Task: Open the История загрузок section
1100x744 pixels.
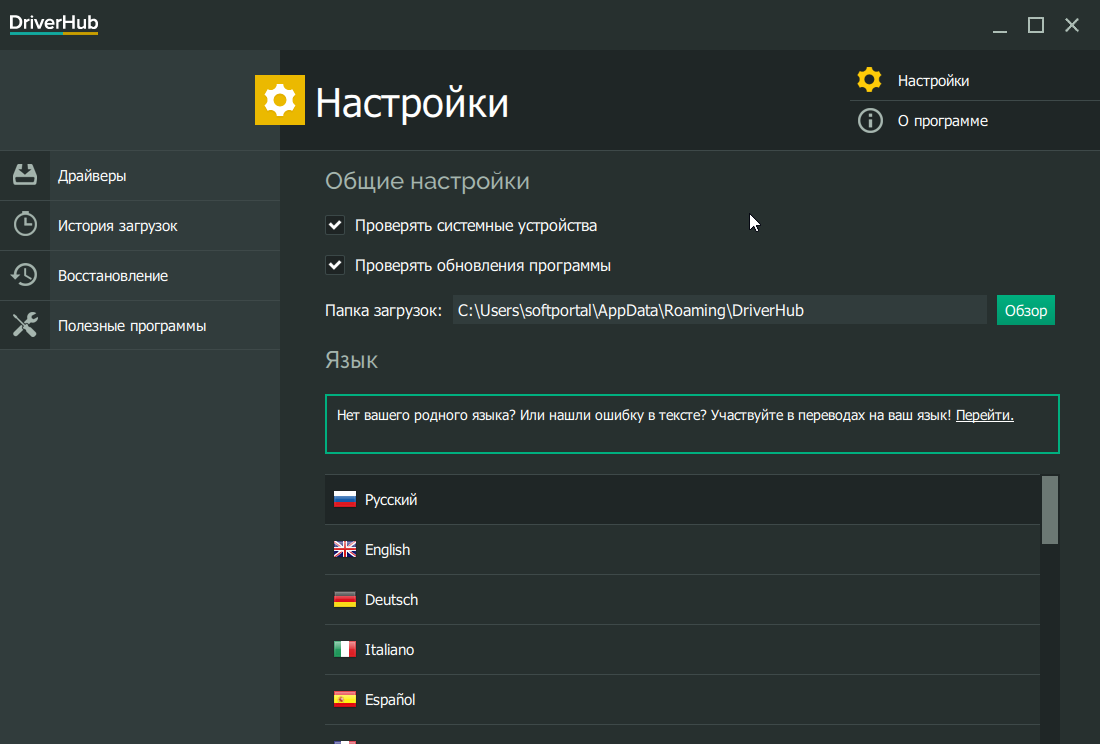Action: [x=118, y=226]
